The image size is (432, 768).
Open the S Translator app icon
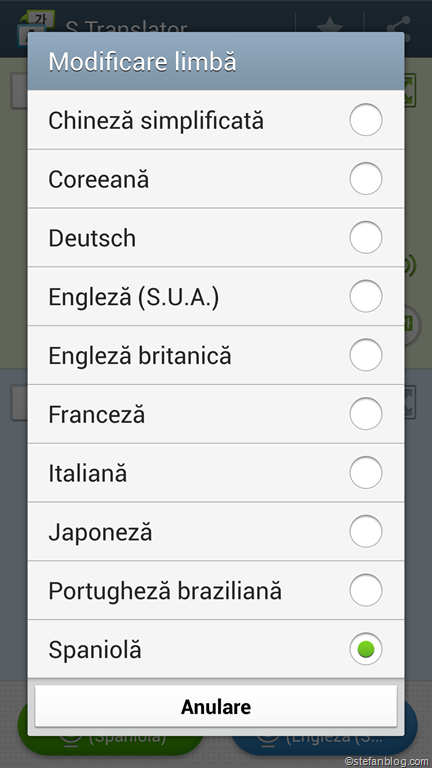(36, 22)
